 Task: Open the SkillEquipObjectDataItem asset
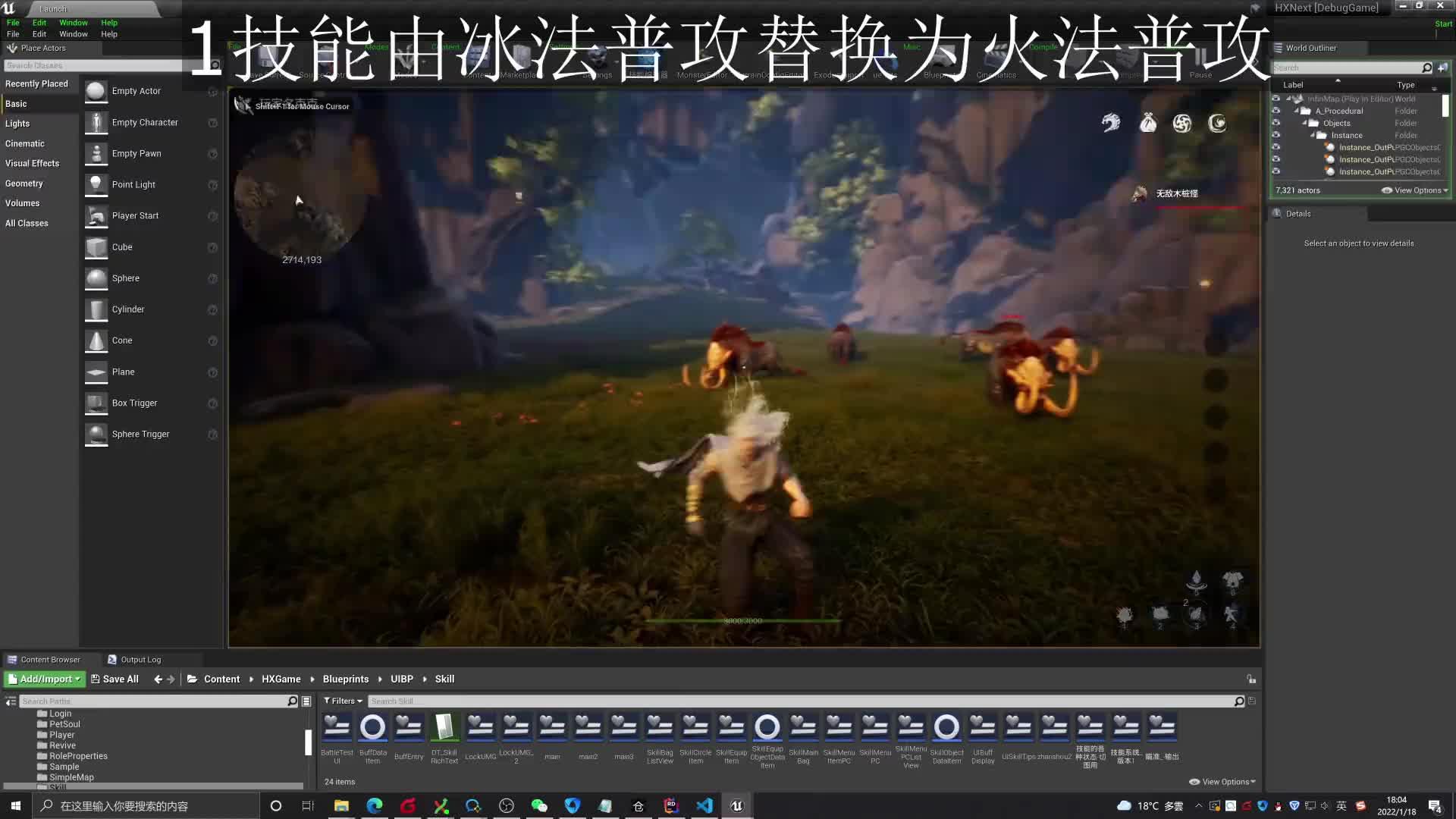point(767,740)
